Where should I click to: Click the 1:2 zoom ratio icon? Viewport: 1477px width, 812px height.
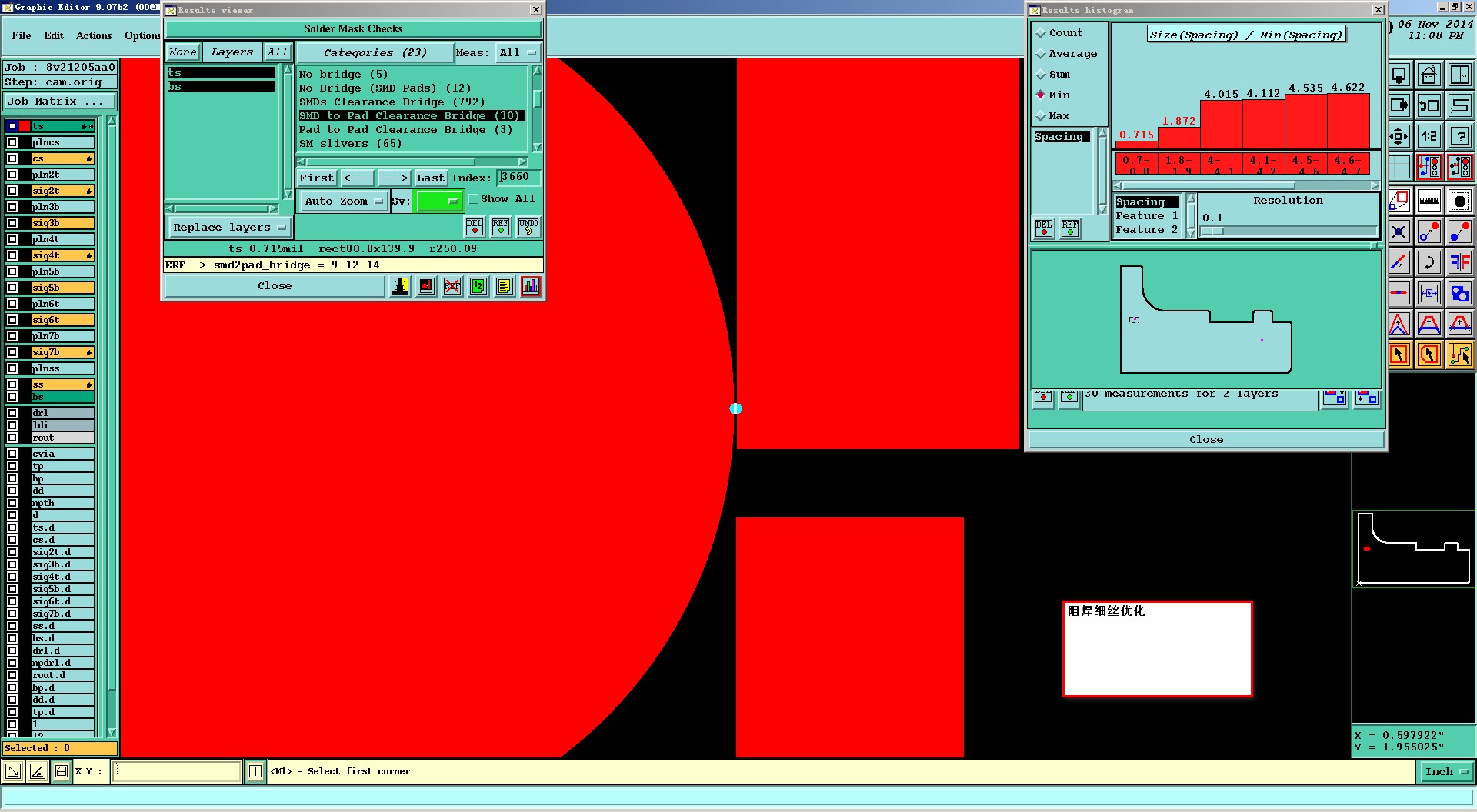coord(1429,137)
